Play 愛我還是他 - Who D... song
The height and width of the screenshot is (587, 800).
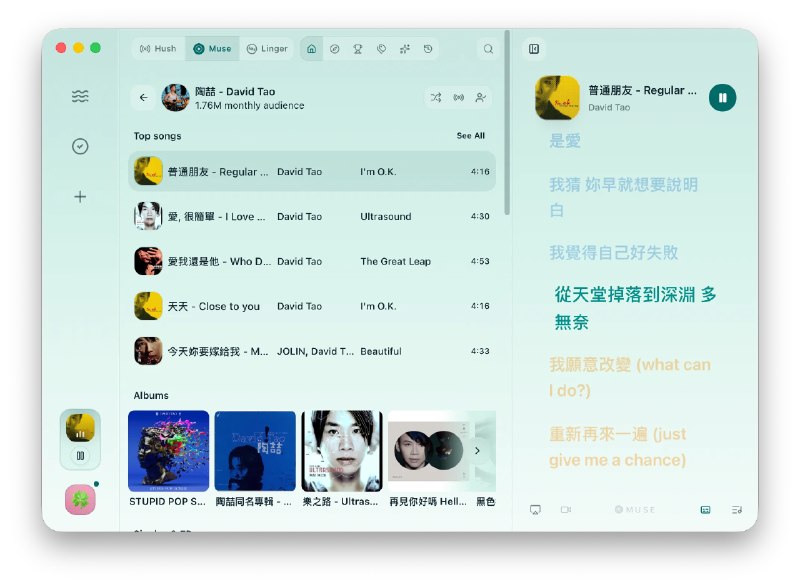[x=312, y=261]
